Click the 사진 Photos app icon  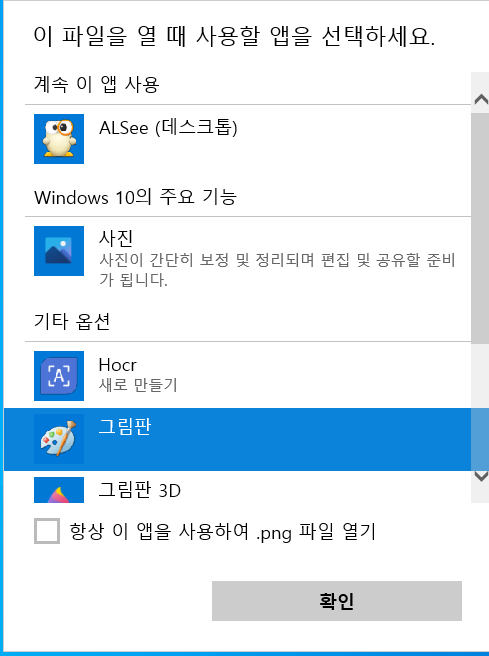pyautogui.click(x=59, y=251)
